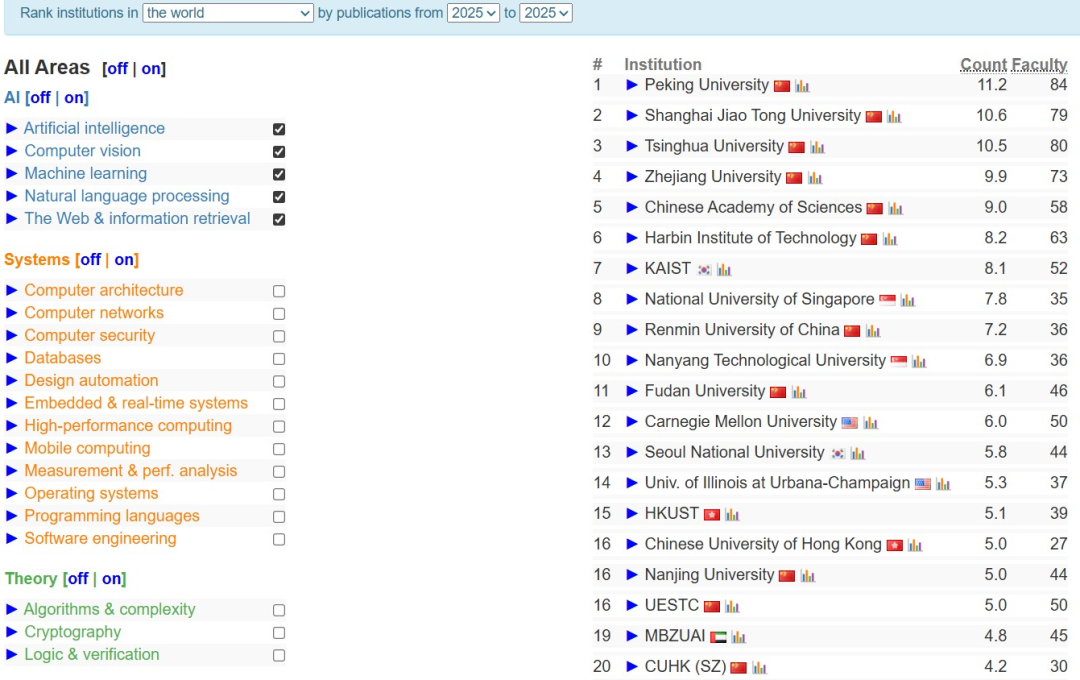The height and width of the screenshot is (680, 1080).
Task: Turn on all Systems areas
Action: pos(124,260)
